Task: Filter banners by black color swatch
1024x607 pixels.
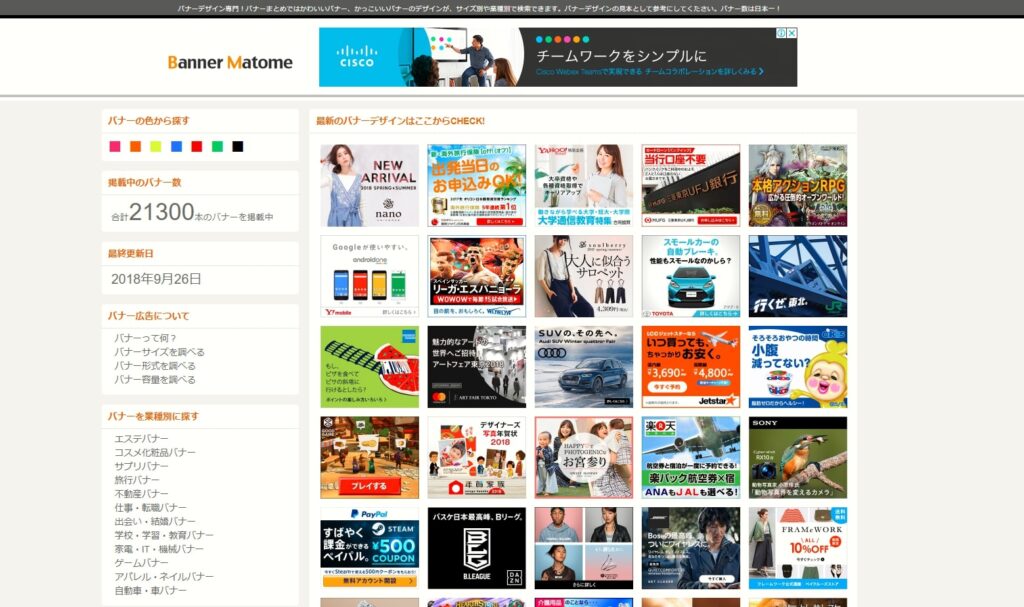Action: coord(238,146)
